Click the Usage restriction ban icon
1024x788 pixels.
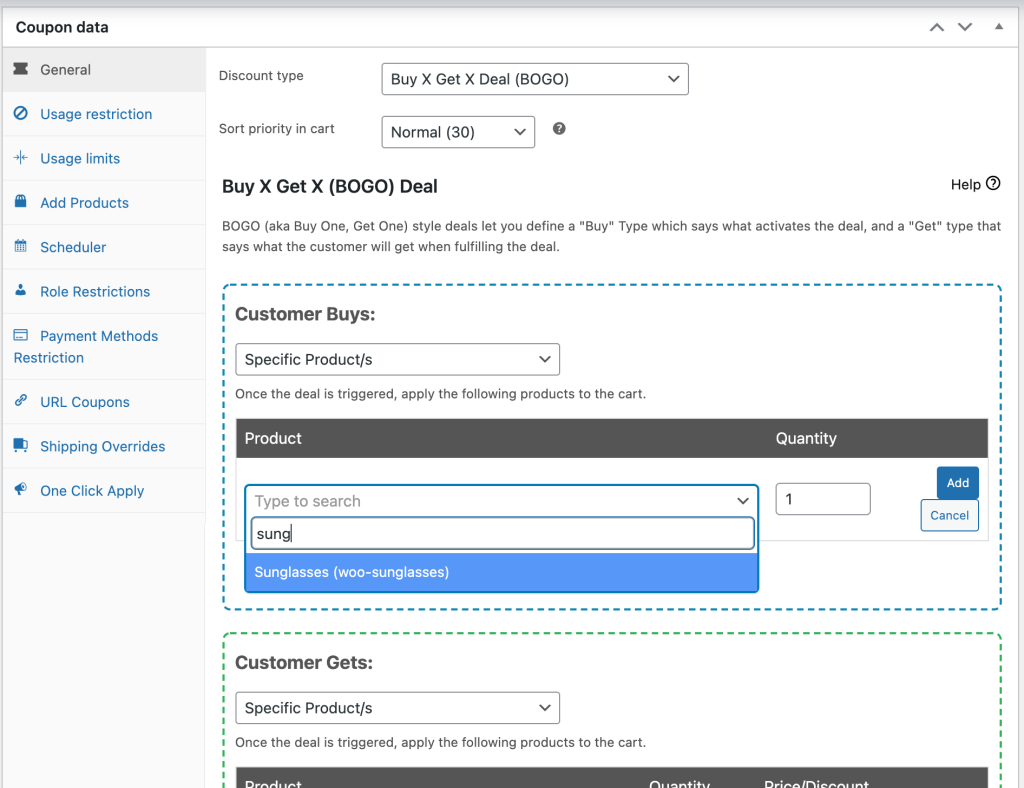21,113
